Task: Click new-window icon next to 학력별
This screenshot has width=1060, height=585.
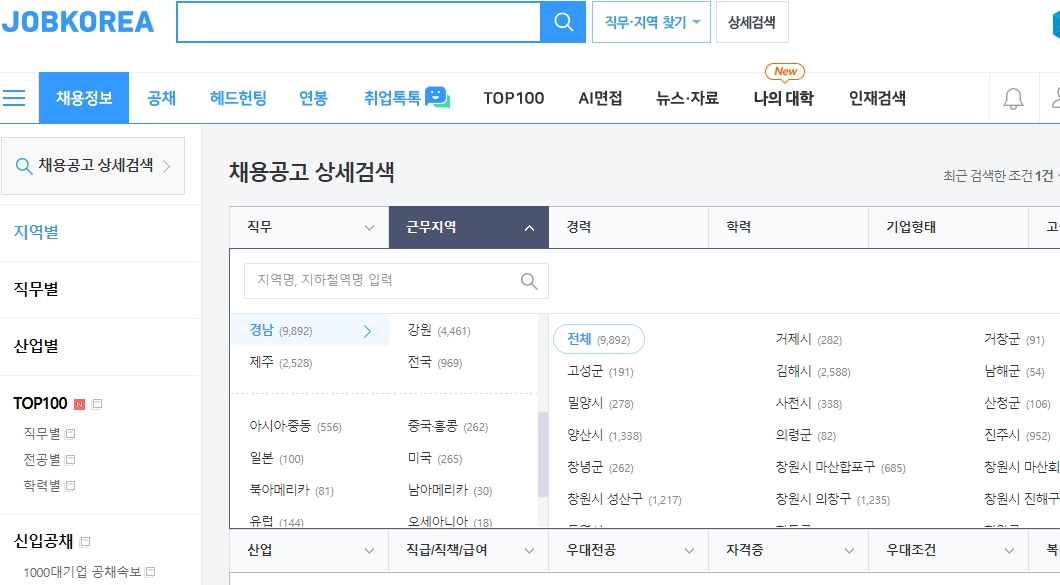Action: [70, 486]
